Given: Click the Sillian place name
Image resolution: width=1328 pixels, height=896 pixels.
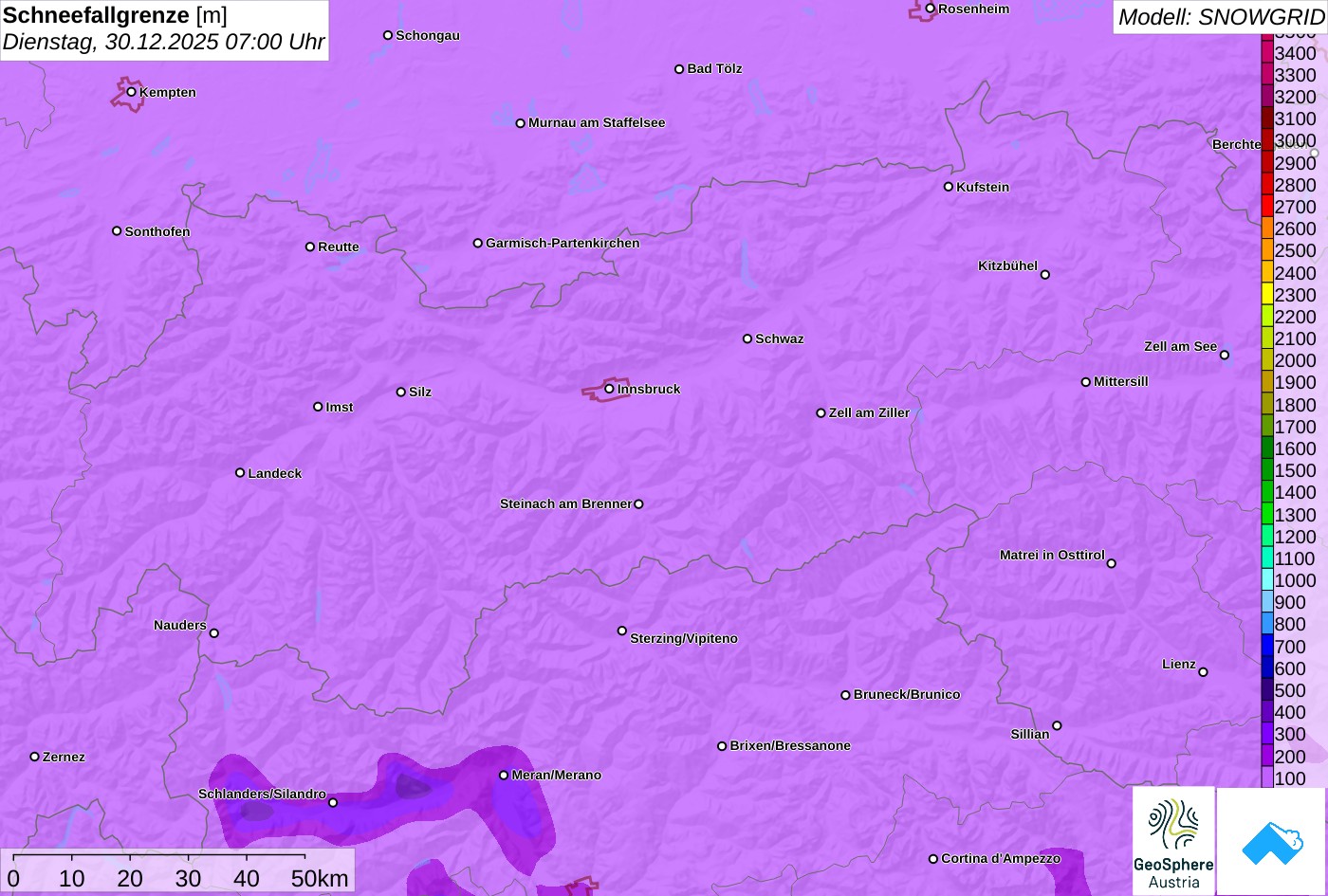Looking at the screenshot, I should pyautogui.click(x=1030, y=734).
